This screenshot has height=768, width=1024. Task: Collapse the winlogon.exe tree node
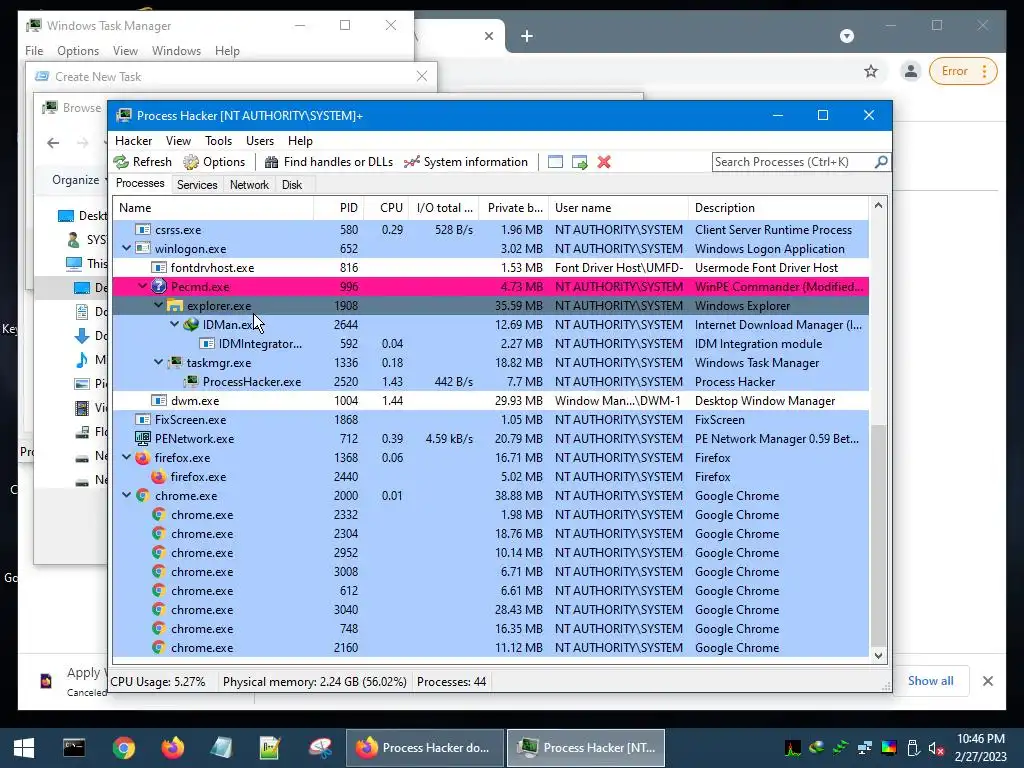point(127,248)
